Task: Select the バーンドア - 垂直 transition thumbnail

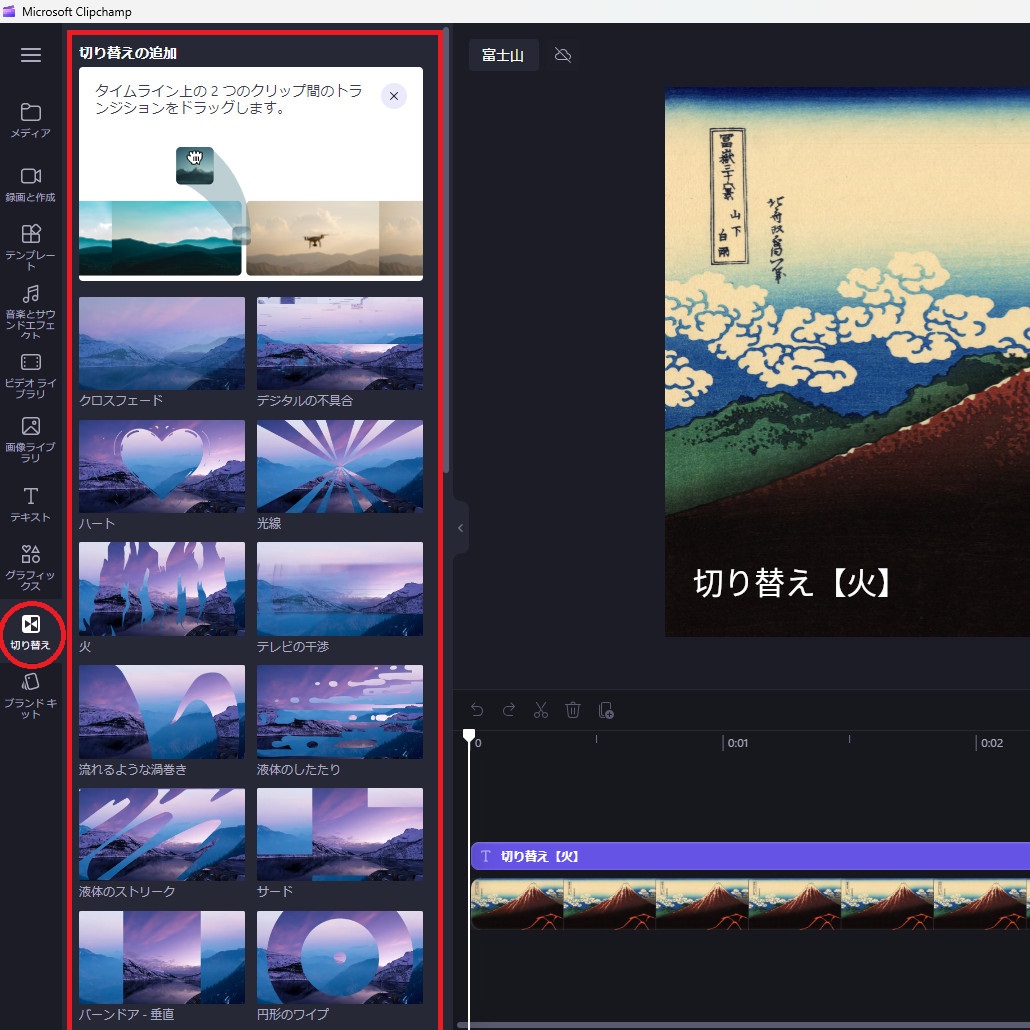Action: click(x=162, y=957)
